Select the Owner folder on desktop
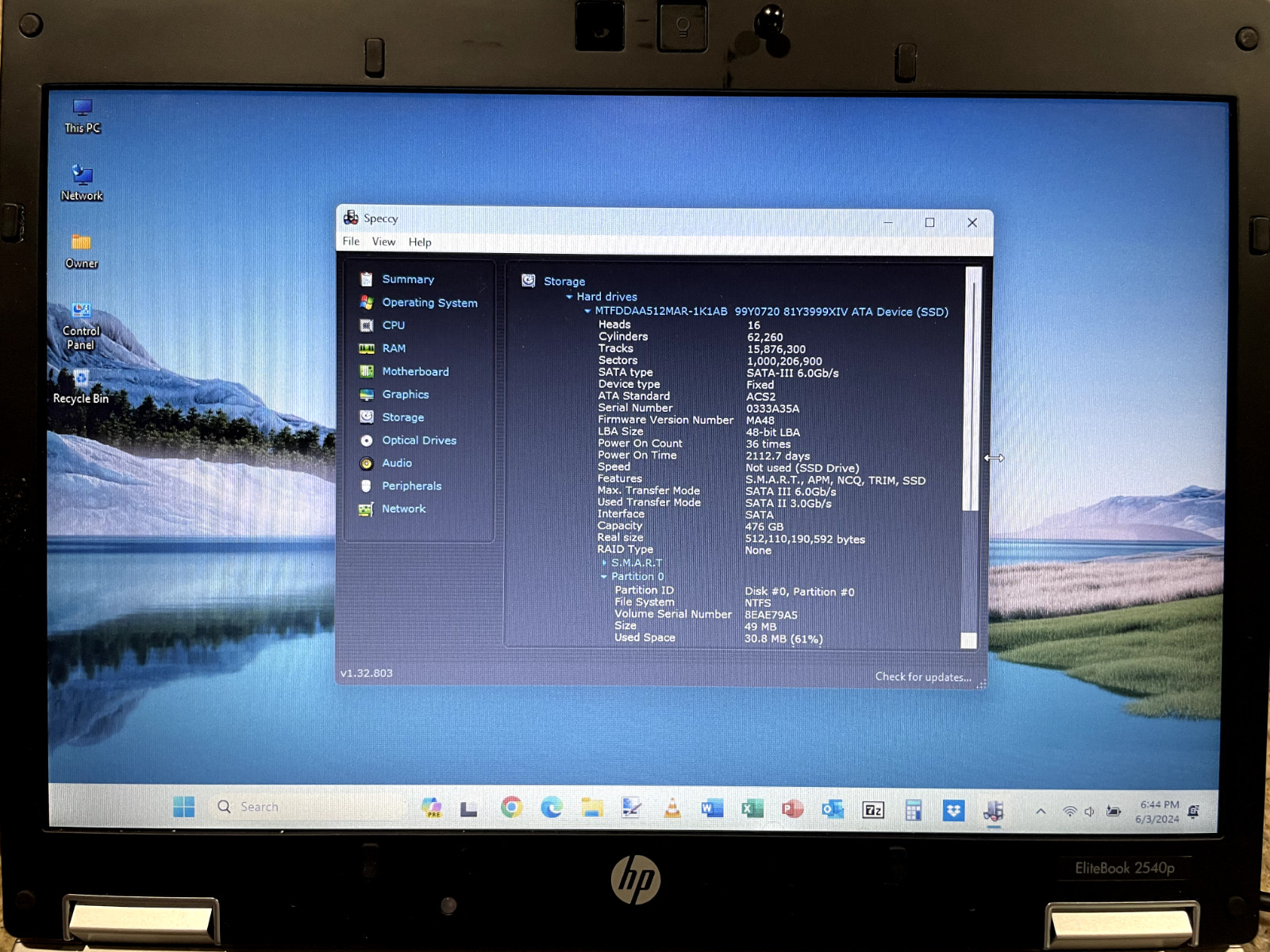1270x952 pixels. (x=82, y=251)
